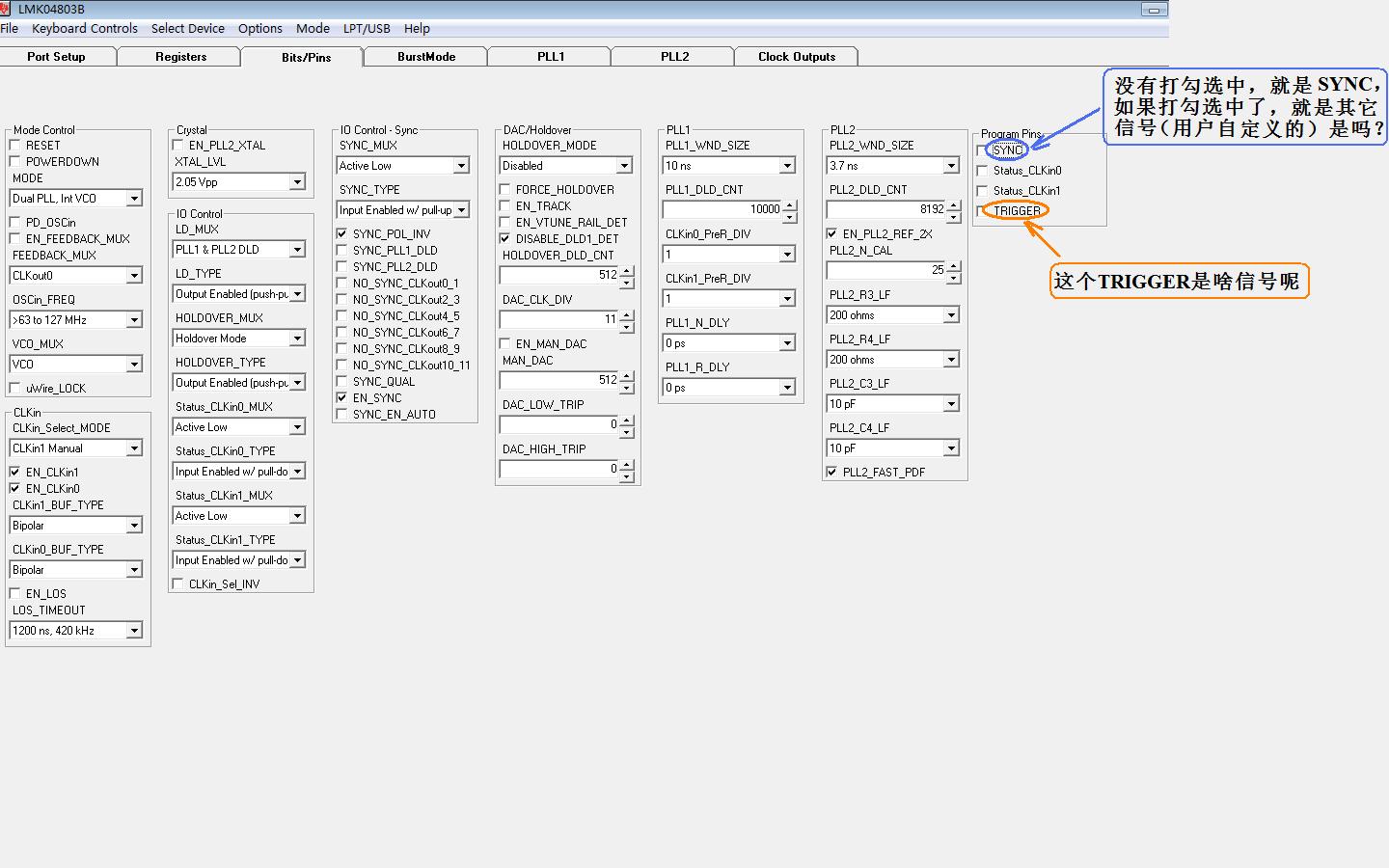Click the DAC_CLK_DIV input field

(x=559, y=319)
